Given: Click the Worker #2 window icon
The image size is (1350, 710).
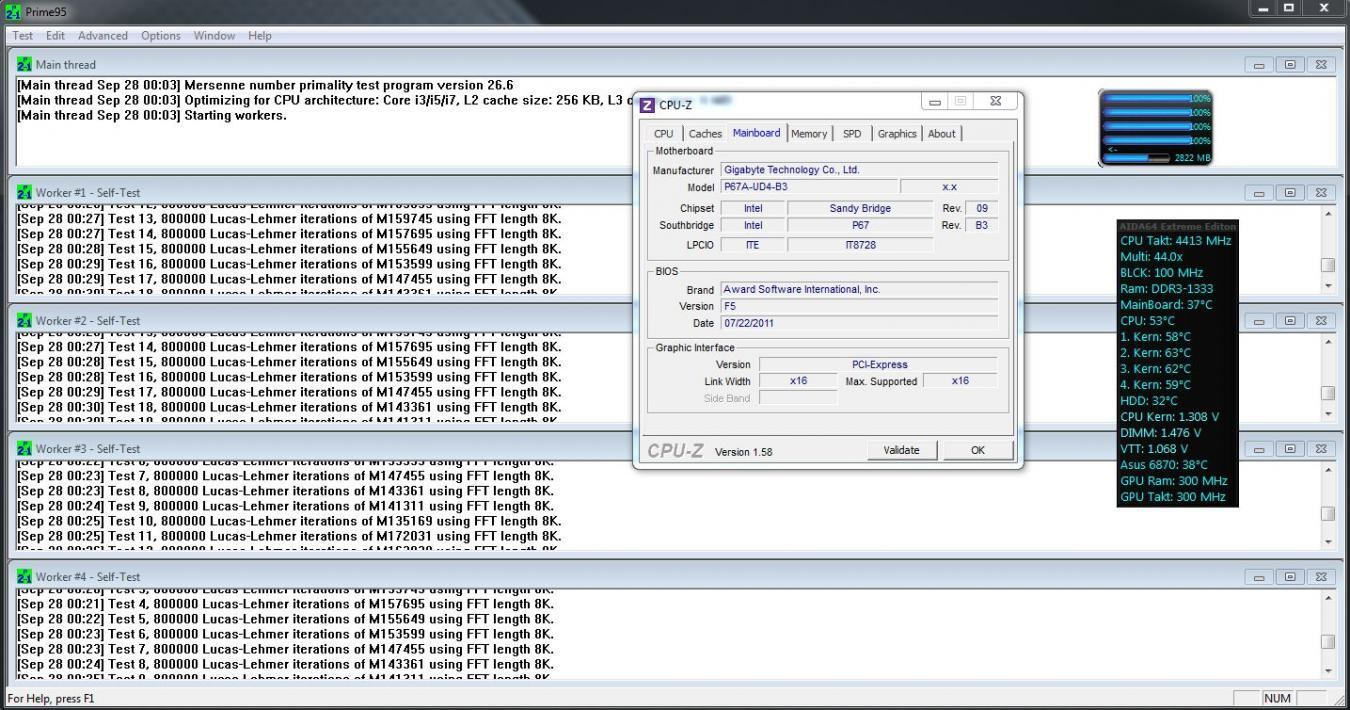Looking at the screenshot, I should tap(25, 320).
